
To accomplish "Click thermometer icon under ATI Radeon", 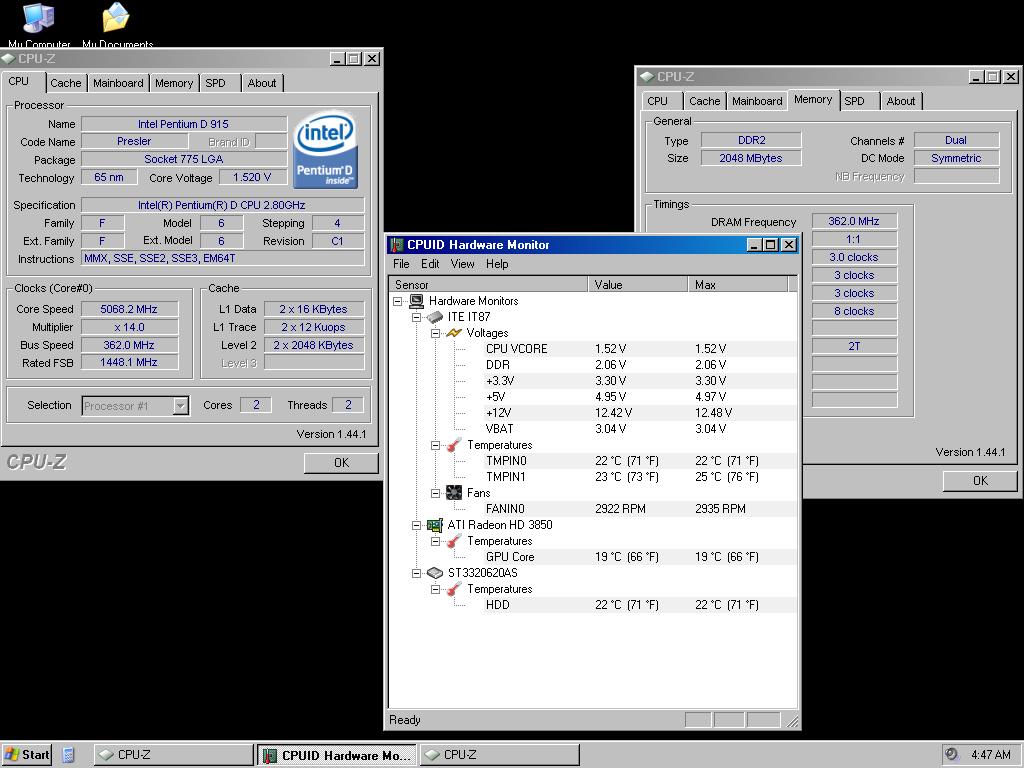I will point(454,541).
